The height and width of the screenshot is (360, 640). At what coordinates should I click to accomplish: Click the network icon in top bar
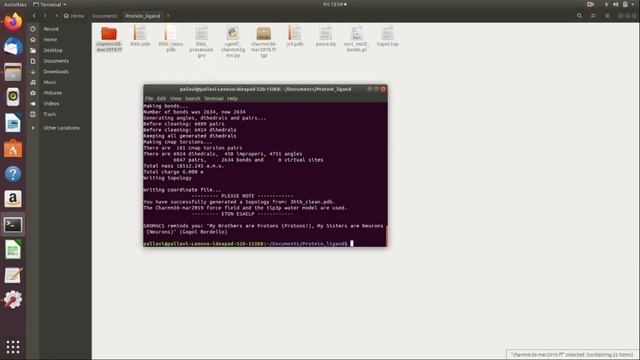(606, 4)
